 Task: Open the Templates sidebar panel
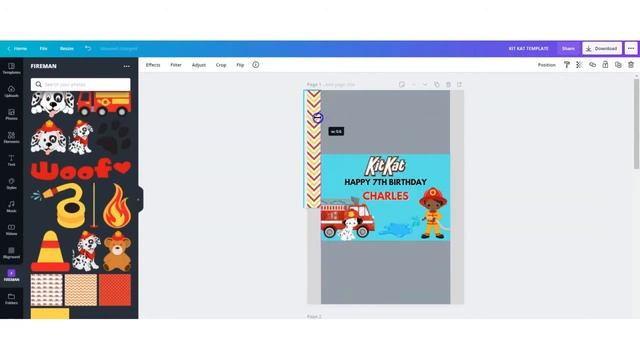[11, 68]
